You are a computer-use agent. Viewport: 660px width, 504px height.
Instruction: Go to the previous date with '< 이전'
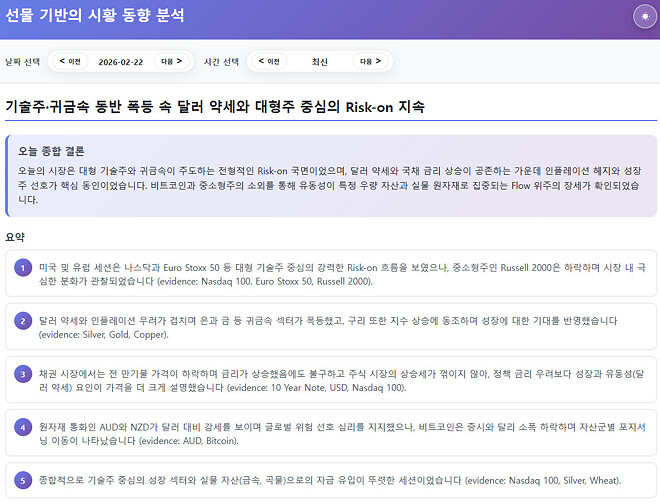pos(70,61)
